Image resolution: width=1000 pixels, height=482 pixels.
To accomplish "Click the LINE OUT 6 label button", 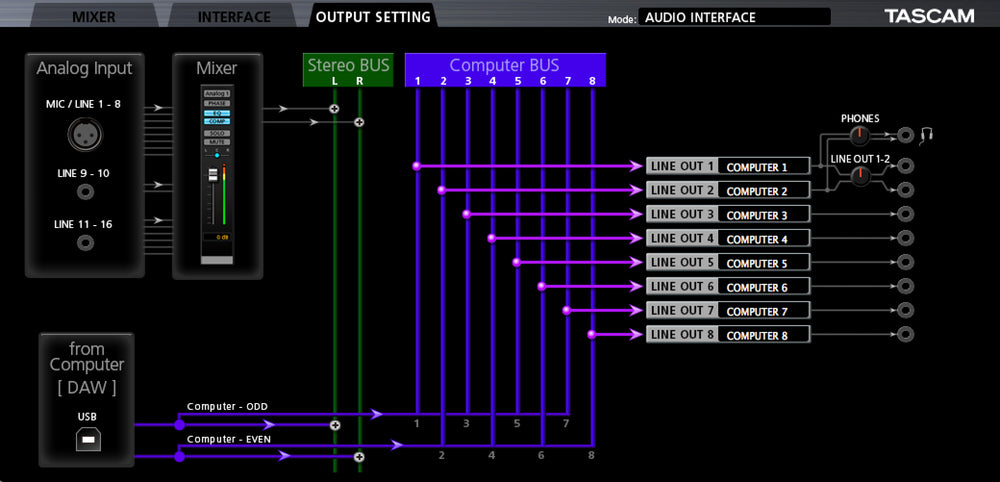I will click(683, 286).
